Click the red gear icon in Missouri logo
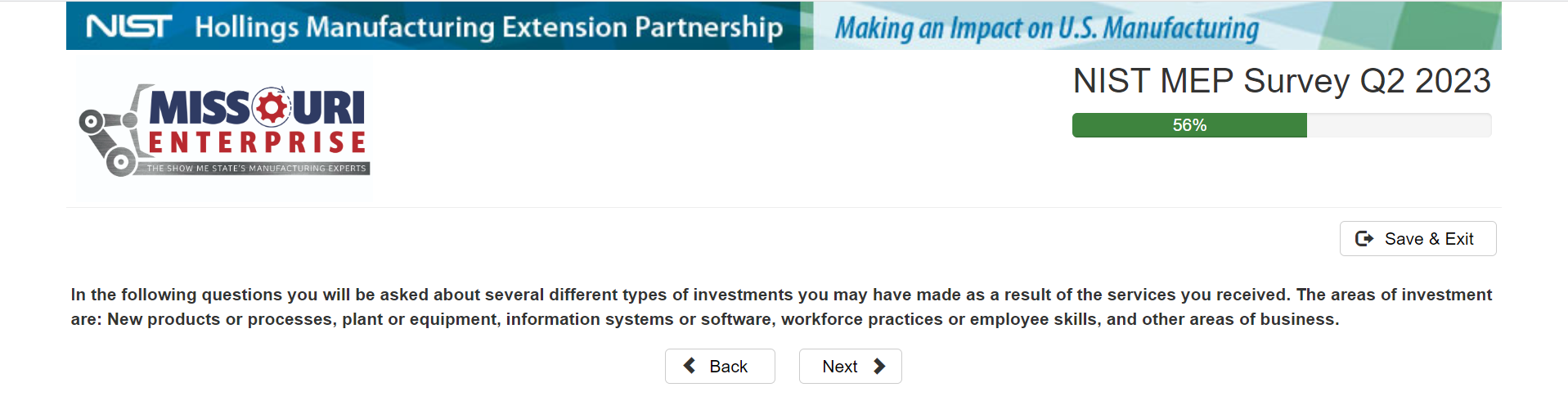 coord(272,107)
